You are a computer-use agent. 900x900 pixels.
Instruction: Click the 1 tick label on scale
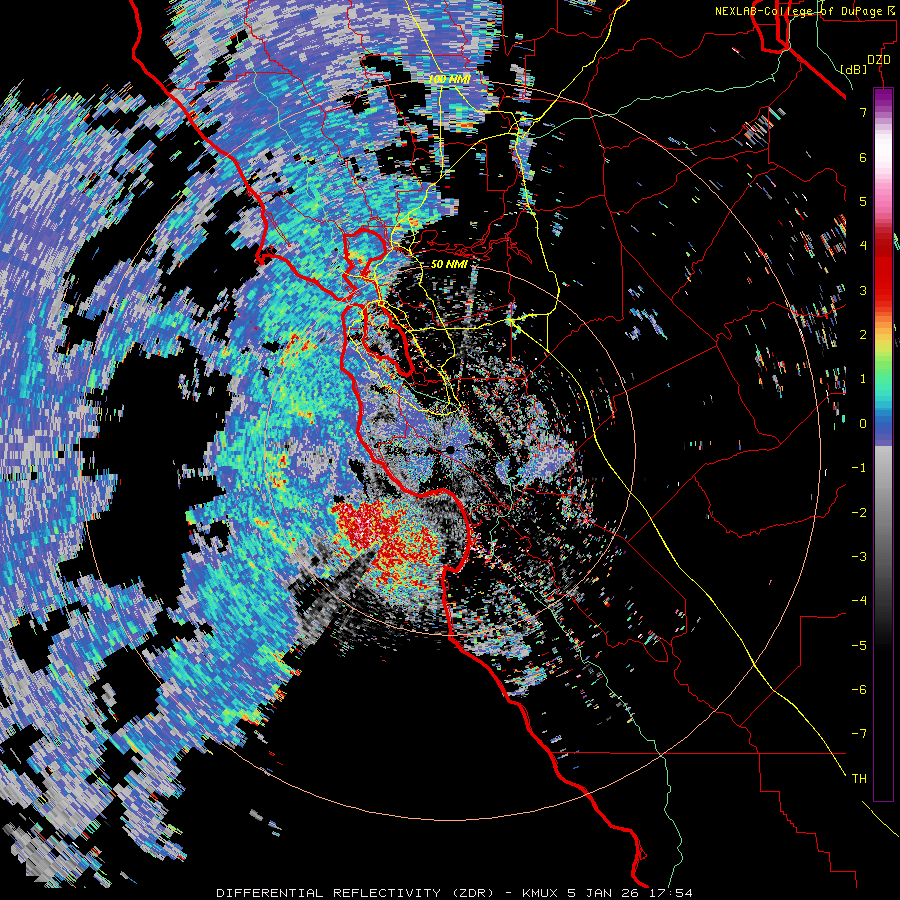(x=863, y=379)
